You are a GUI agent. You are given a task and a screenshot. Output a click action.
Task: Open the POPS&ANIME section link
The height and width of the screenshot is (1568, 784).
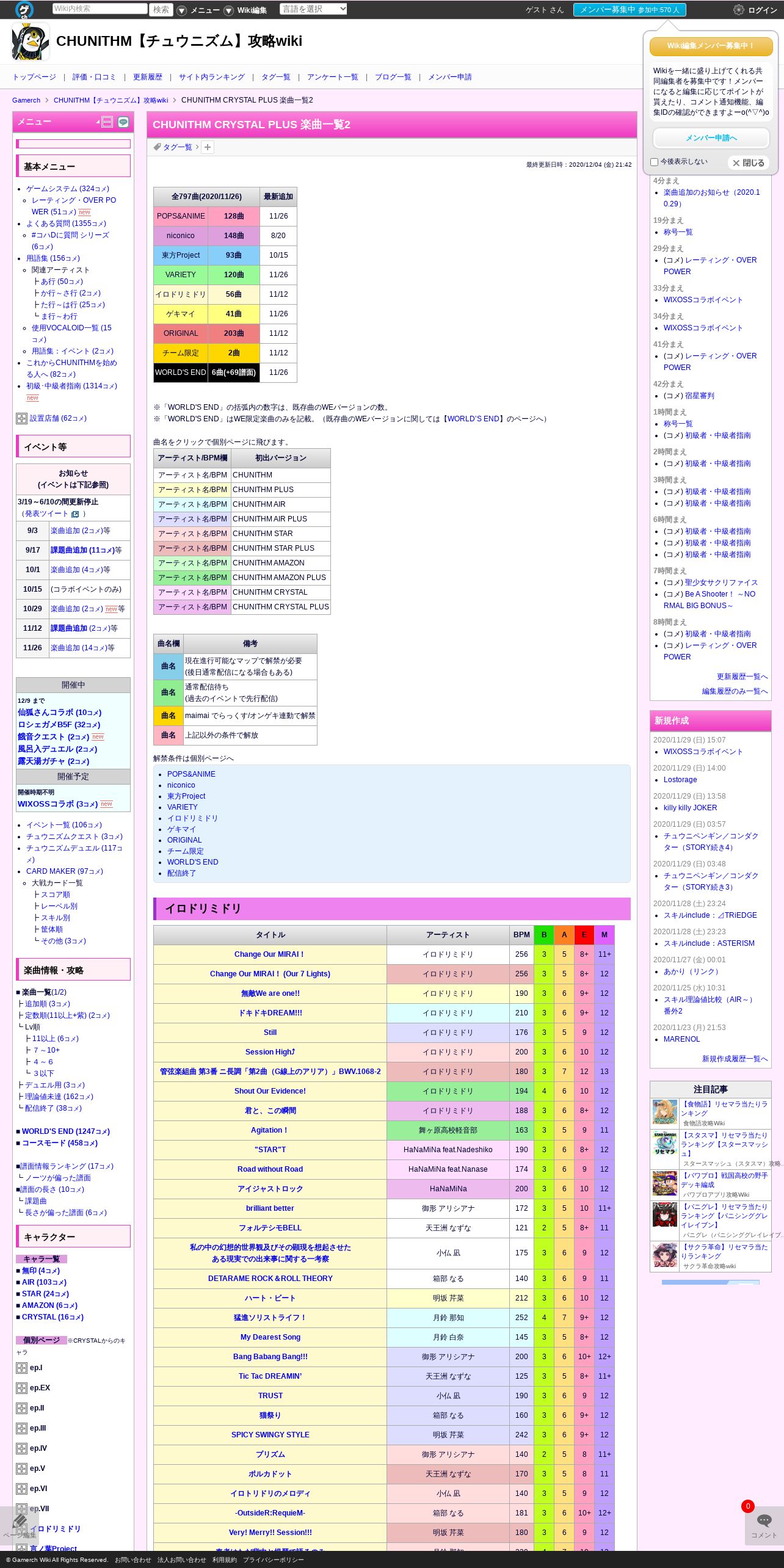pyautogui.click(x=191, y=774)
